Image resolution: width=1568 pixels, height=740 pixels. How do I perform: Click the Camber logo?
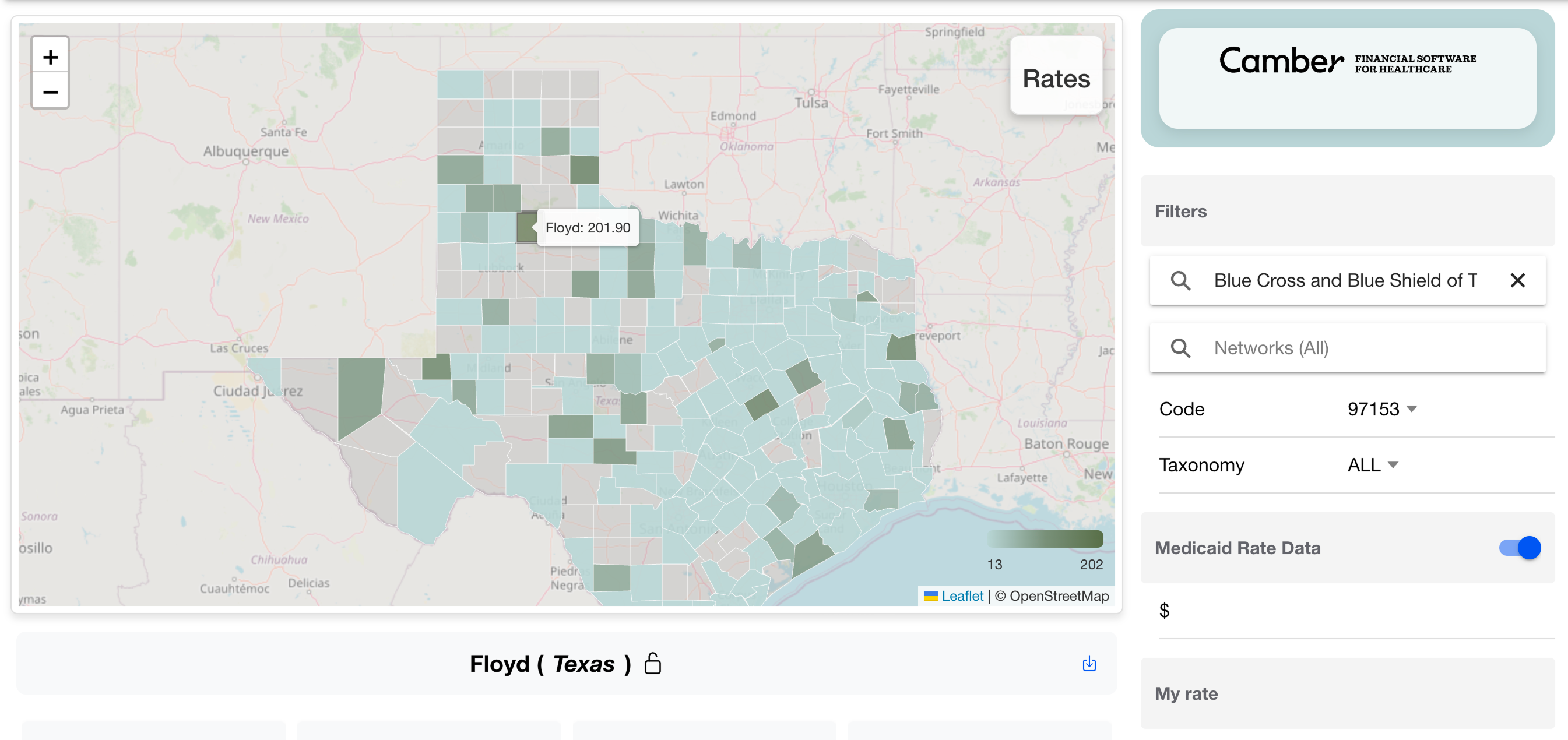coord(1347,61)
